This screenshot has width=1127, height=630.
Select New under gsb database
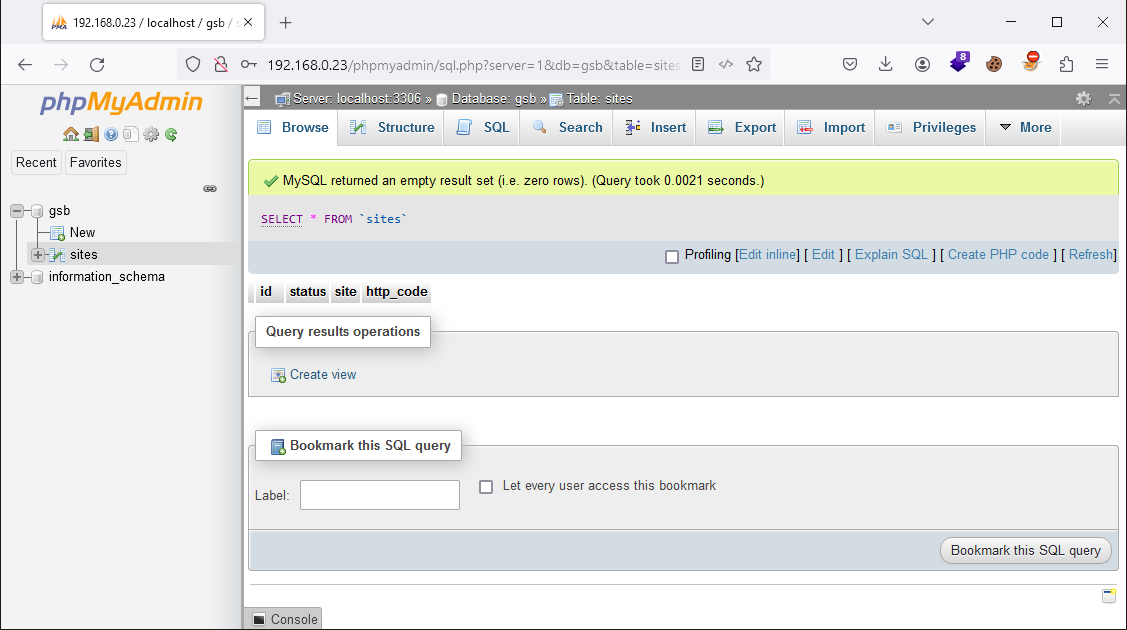click(82, 232)
